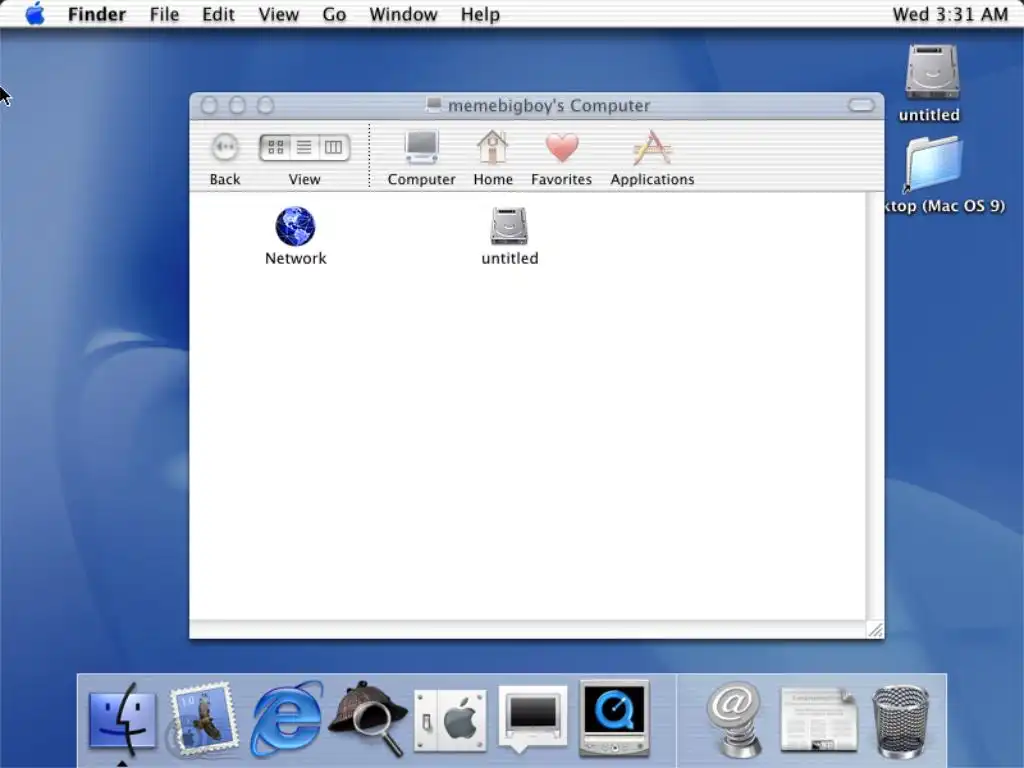Open the newspaper document in the Dock

[818, 719]
